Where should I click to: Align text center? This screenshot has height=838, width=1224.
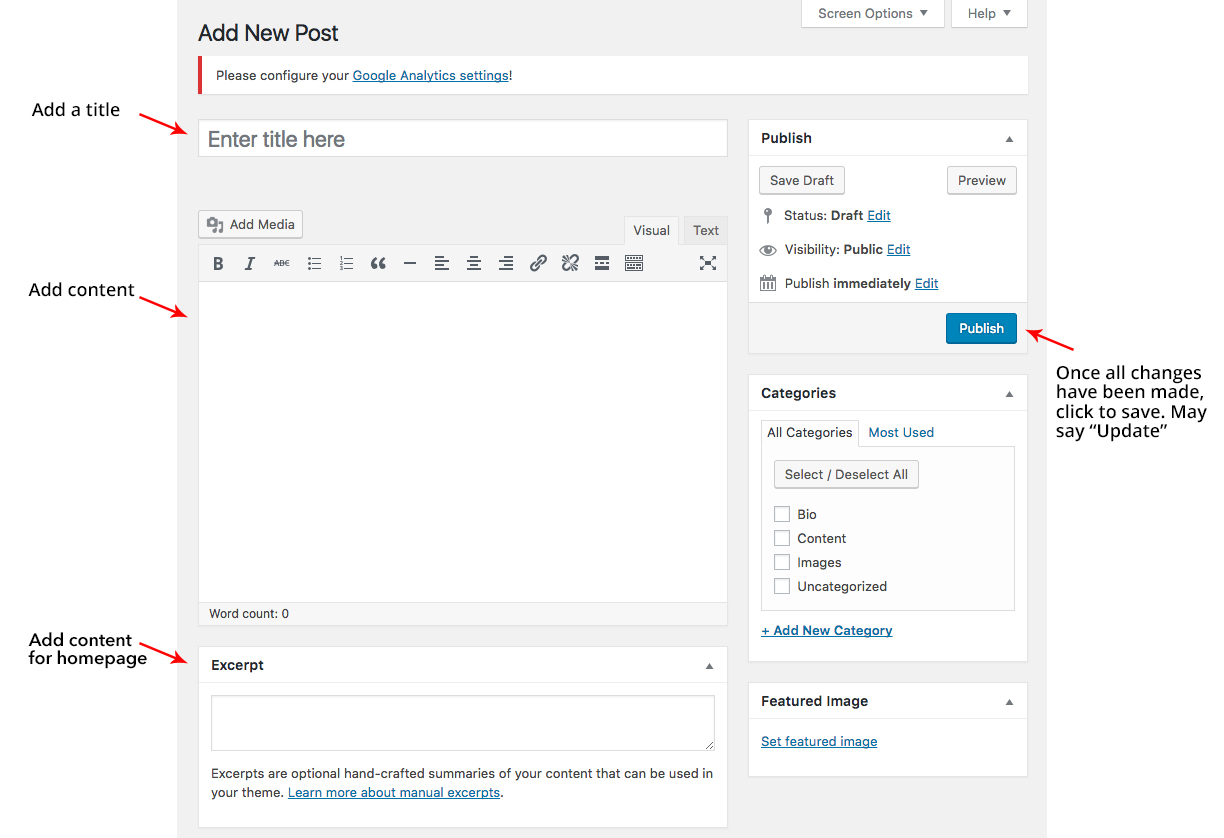pyautogui.click(x=473, y=263)
